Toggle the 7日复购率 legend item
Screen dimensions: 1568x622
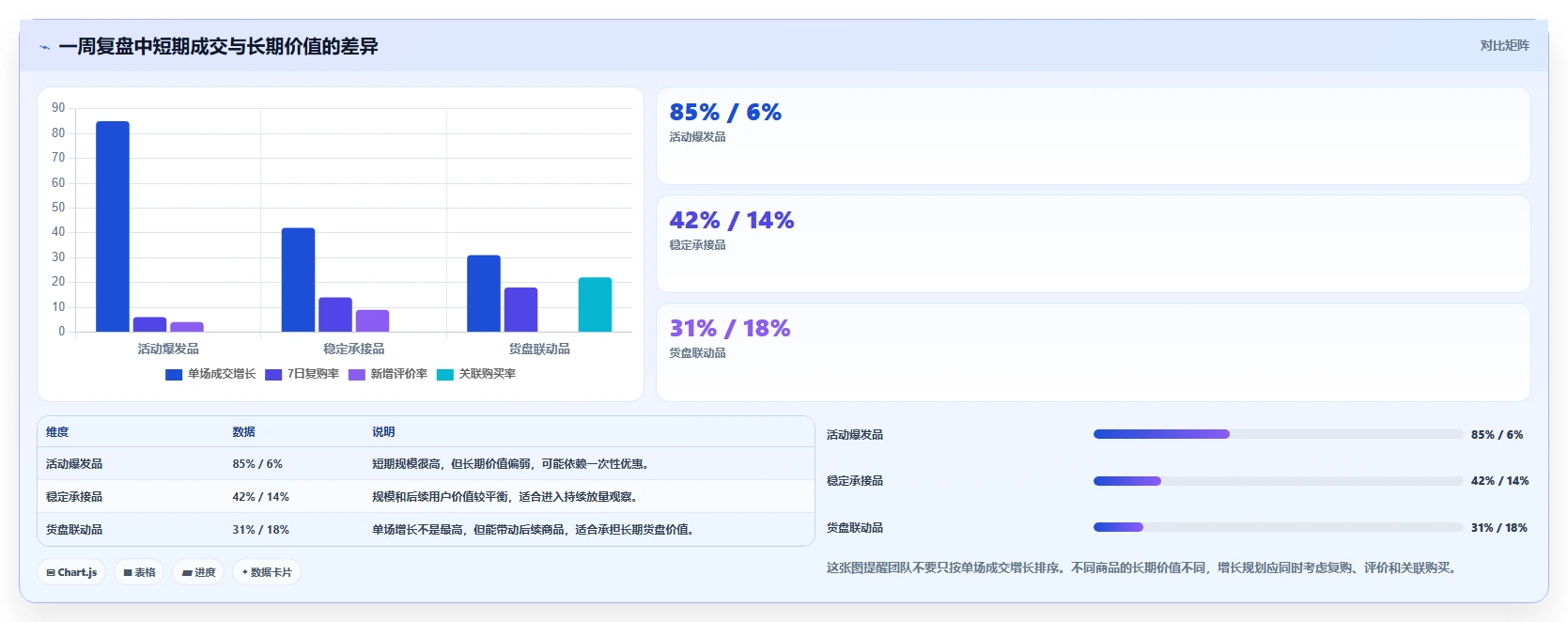[x=302, y=374]
